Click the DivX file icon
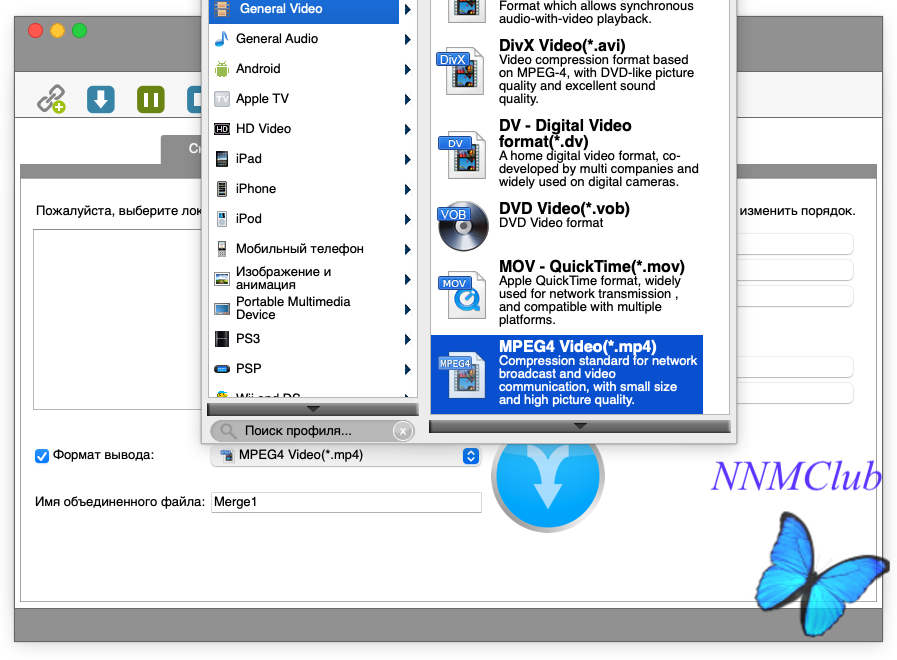This screenshot has height=660, width=897. pos(461,71)
